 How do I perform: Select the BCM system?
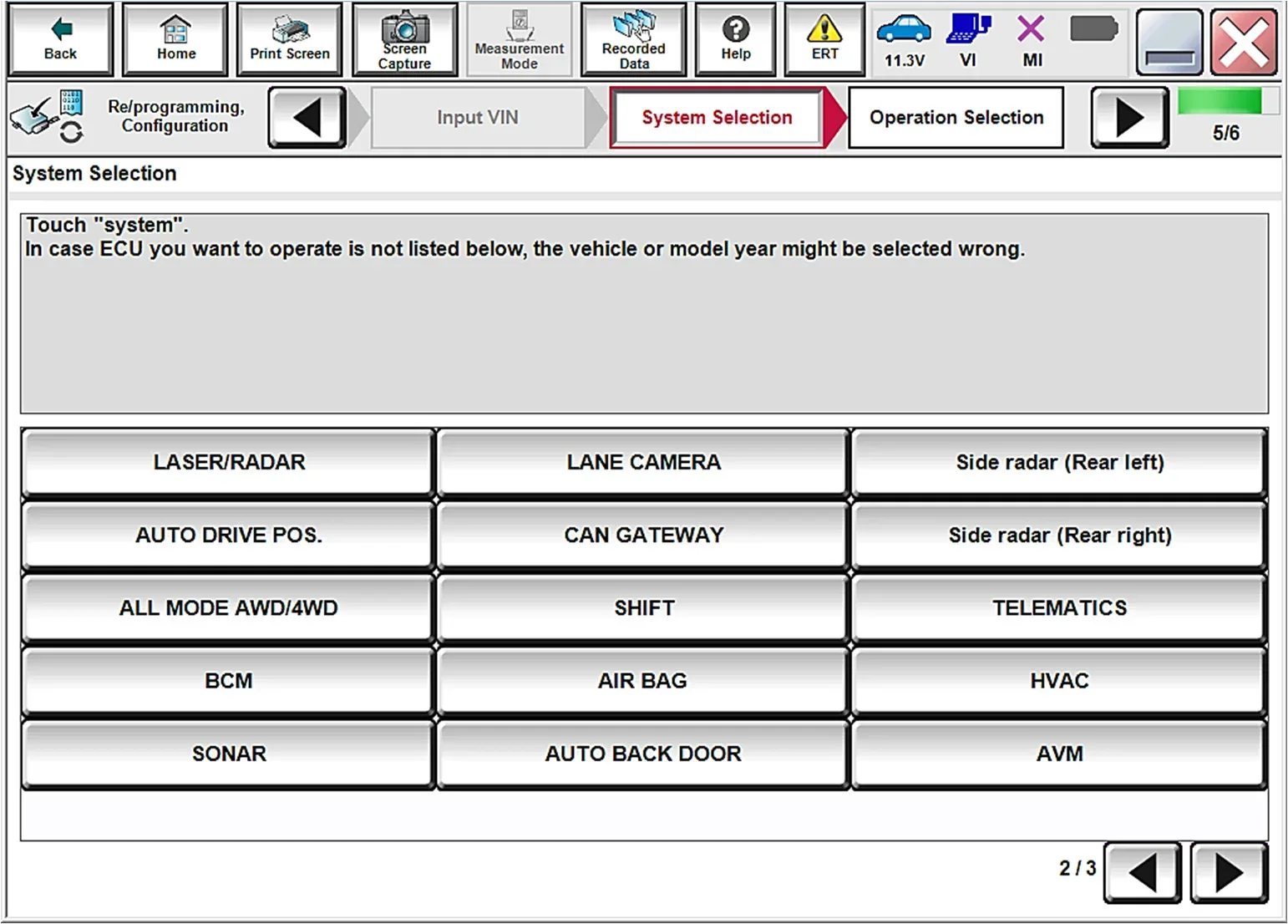228,680
